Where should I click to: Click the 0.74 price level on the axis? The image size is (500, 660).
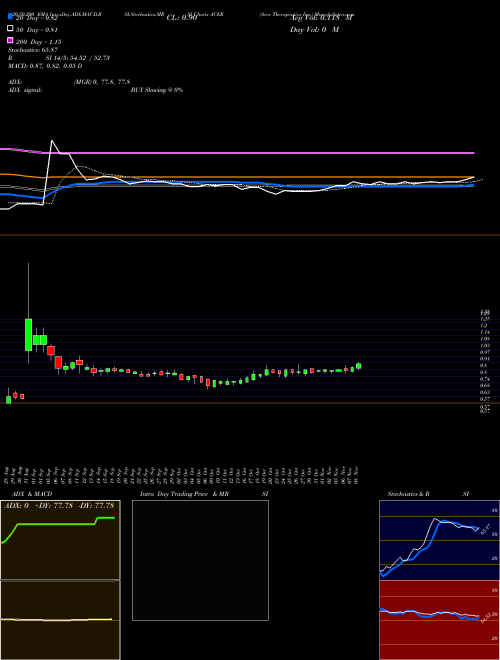[x=484, y=379]
